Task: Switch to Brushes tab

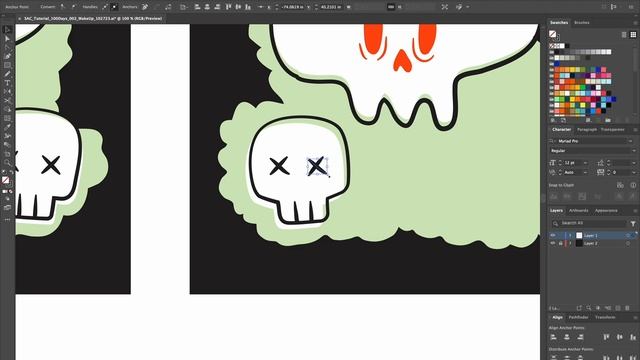Action: click(x=582, y=23)
